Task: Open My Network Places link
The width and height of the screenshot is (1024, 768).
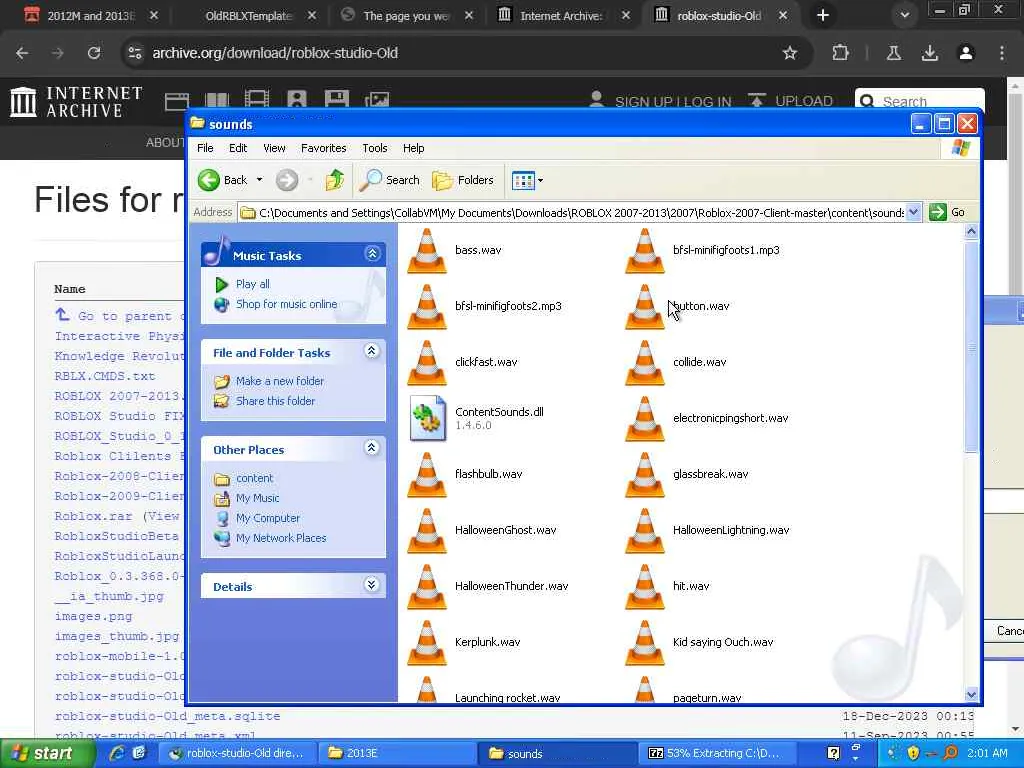Action: point(281,538)
